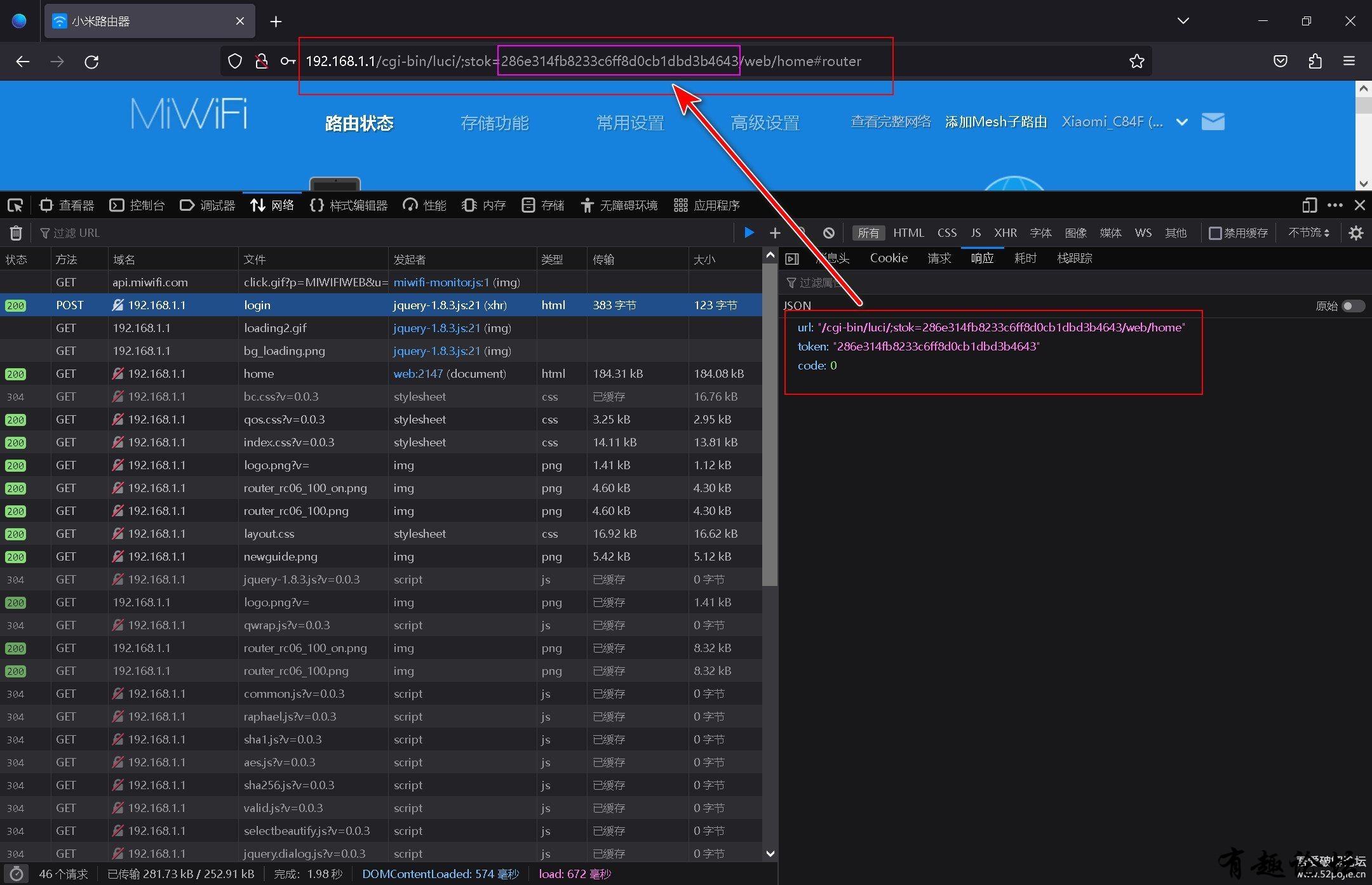Switch to the 控制台 console tab
This screenshot has height=885, width=1372.
[x=137, y=206]
